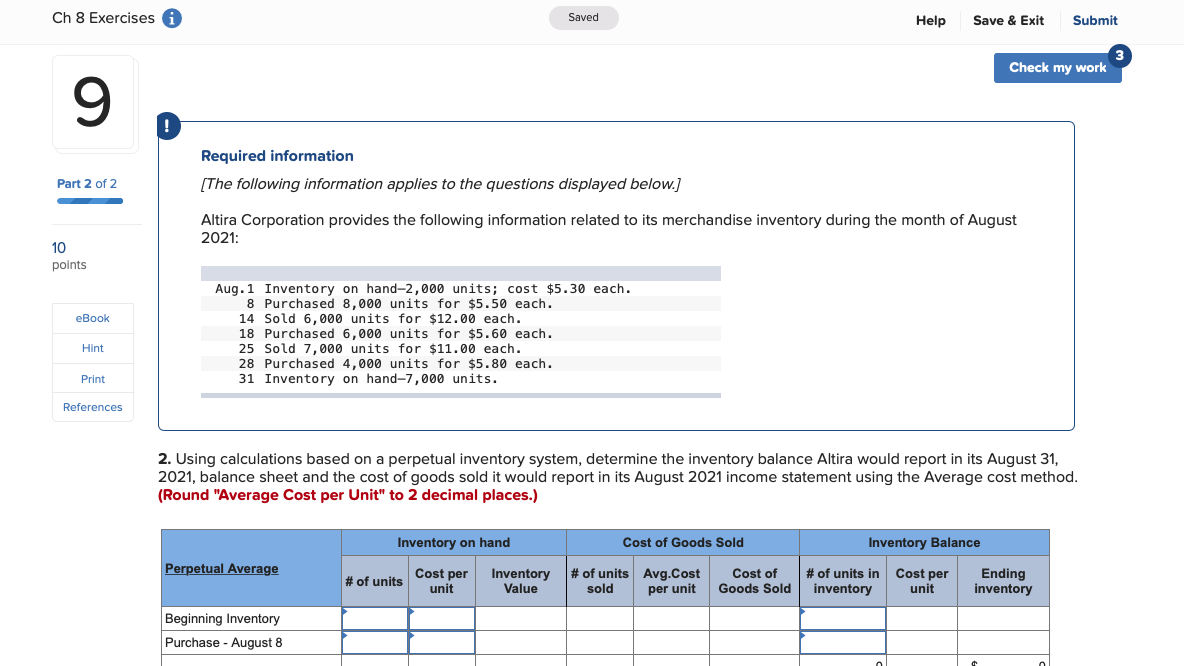Click Purchase August 8 units input field
Screen dimensions: 1184x666
tap(374, 642)
